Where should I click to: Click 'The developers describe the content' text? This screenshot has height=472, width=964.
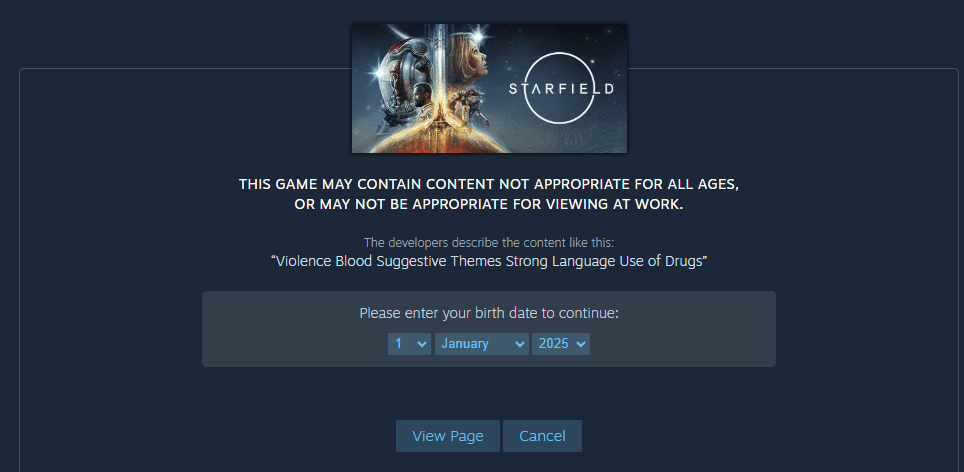(489, 242)
